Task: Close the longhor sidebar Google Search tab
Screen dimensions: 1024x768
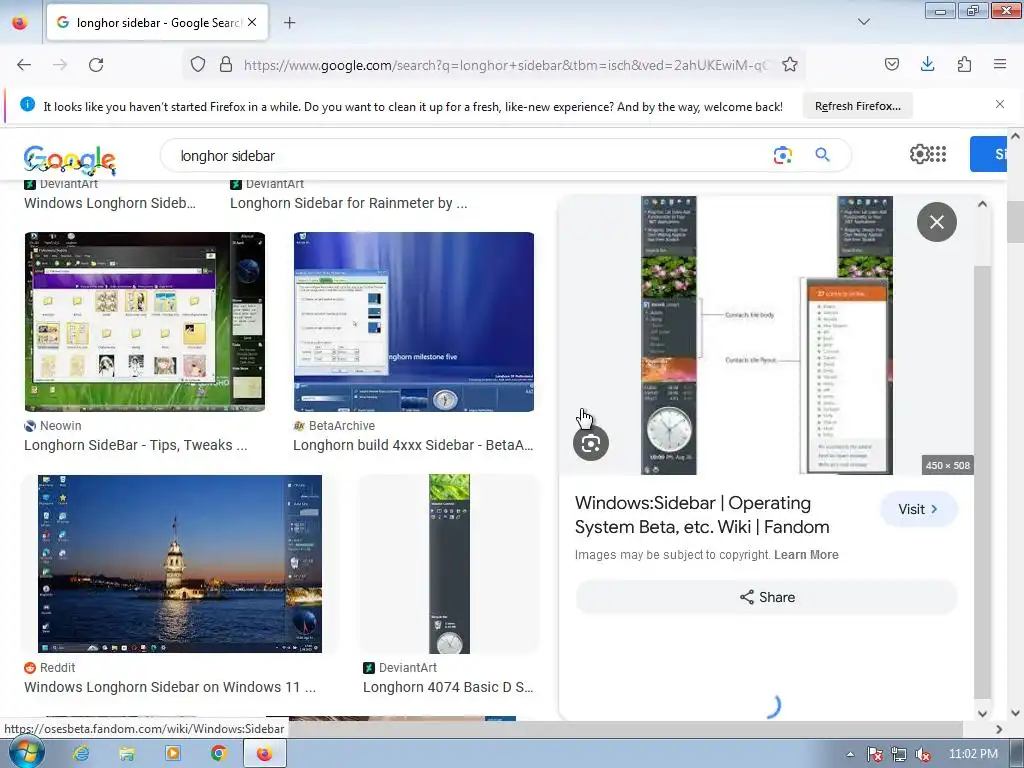Action: (252, 22)
